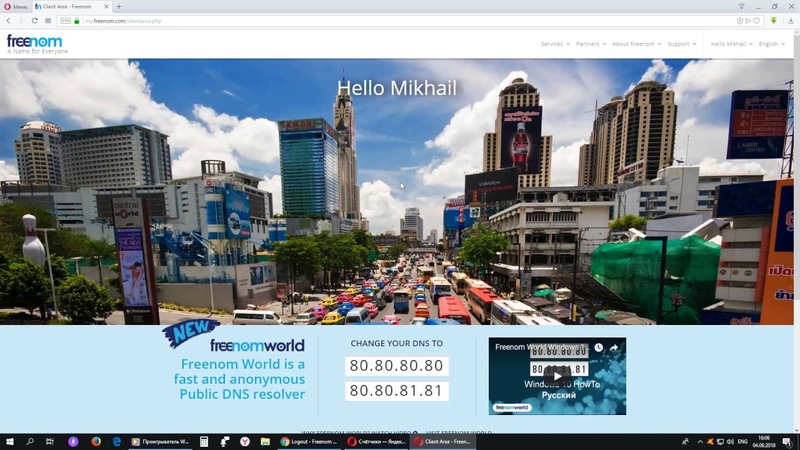Click the Hello Mikhail banner heading
800x450 pixels.
click(397, 88)
